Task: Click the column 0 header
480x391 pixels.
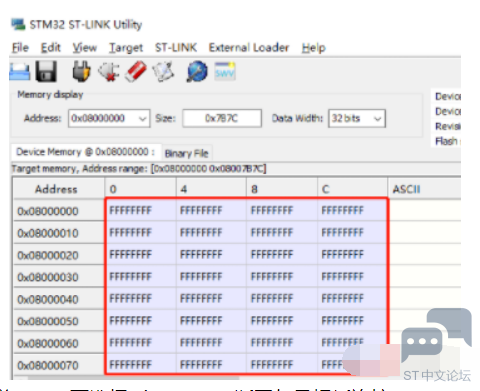Action: click(140, 189)
